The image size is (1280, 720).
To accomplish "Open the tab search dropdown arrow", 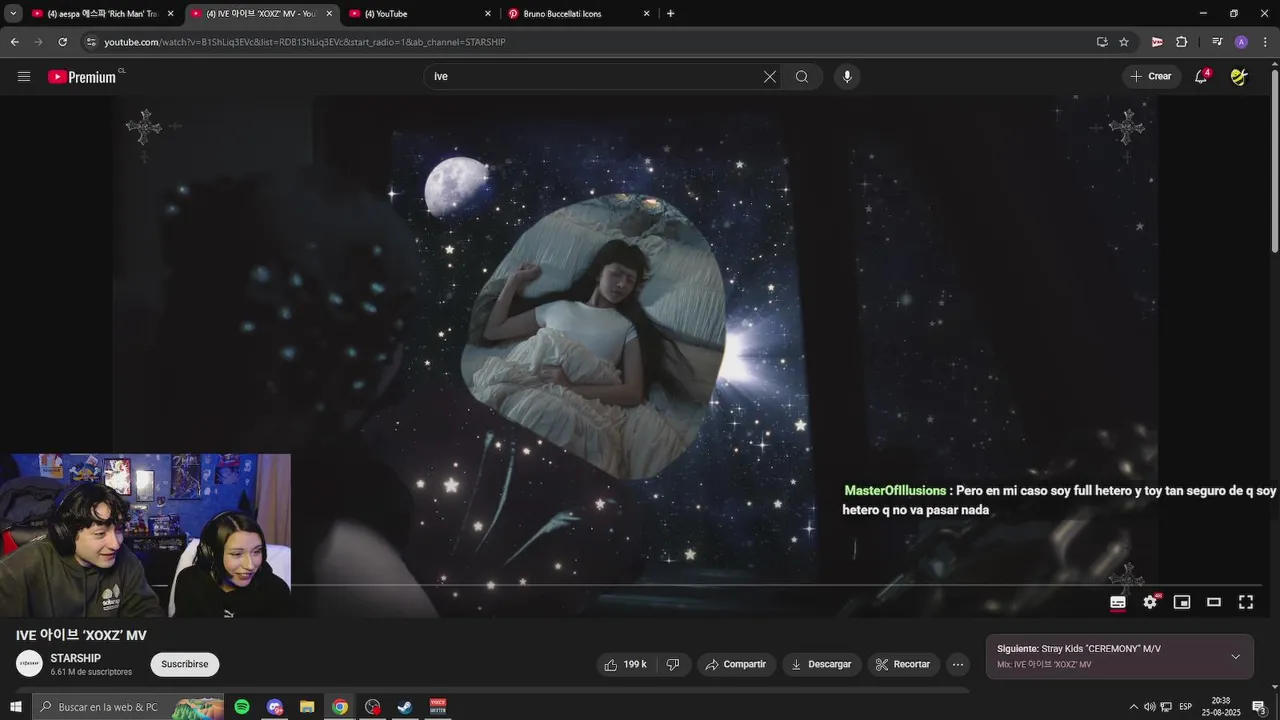I will tap(13, 14).
